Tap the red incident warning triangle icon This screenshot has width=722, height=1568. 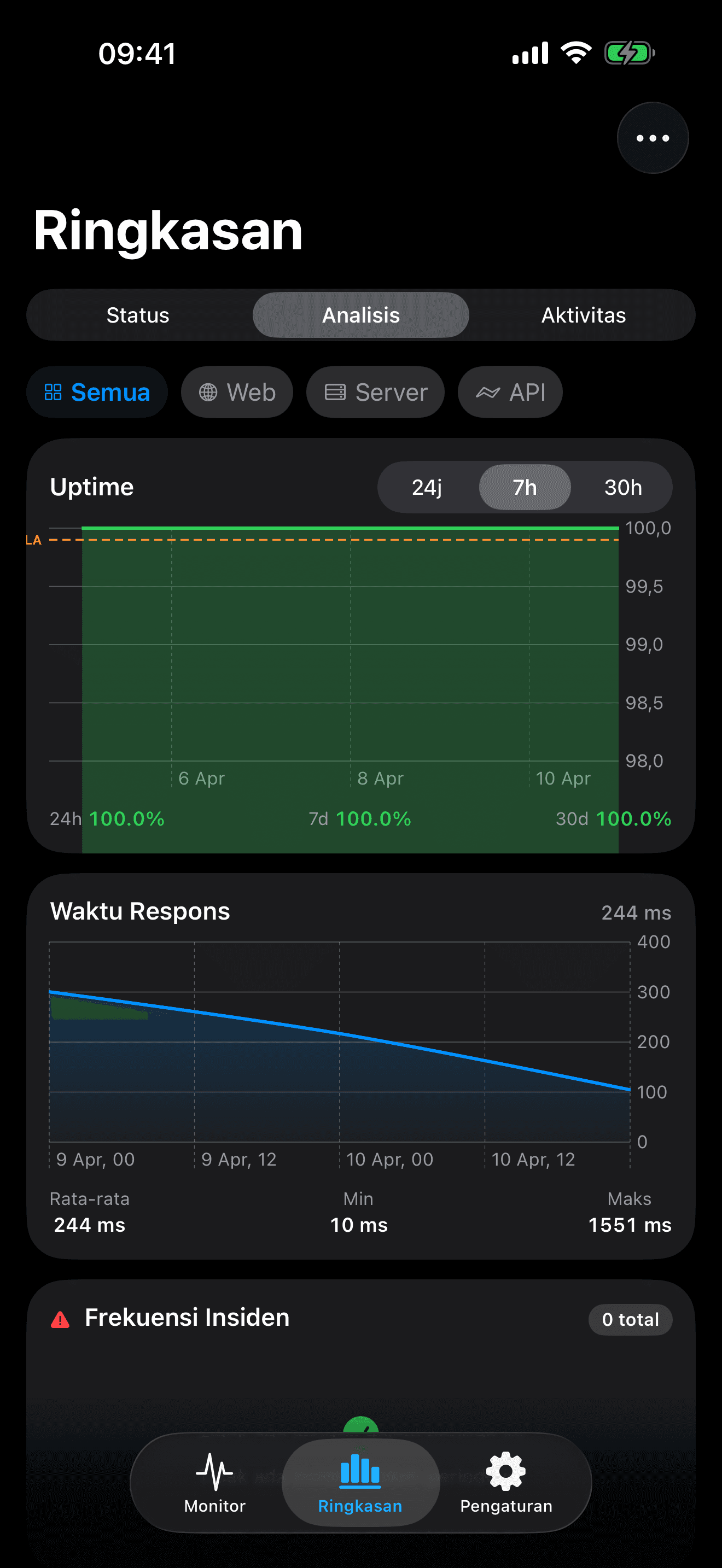tap(60, 1319)
